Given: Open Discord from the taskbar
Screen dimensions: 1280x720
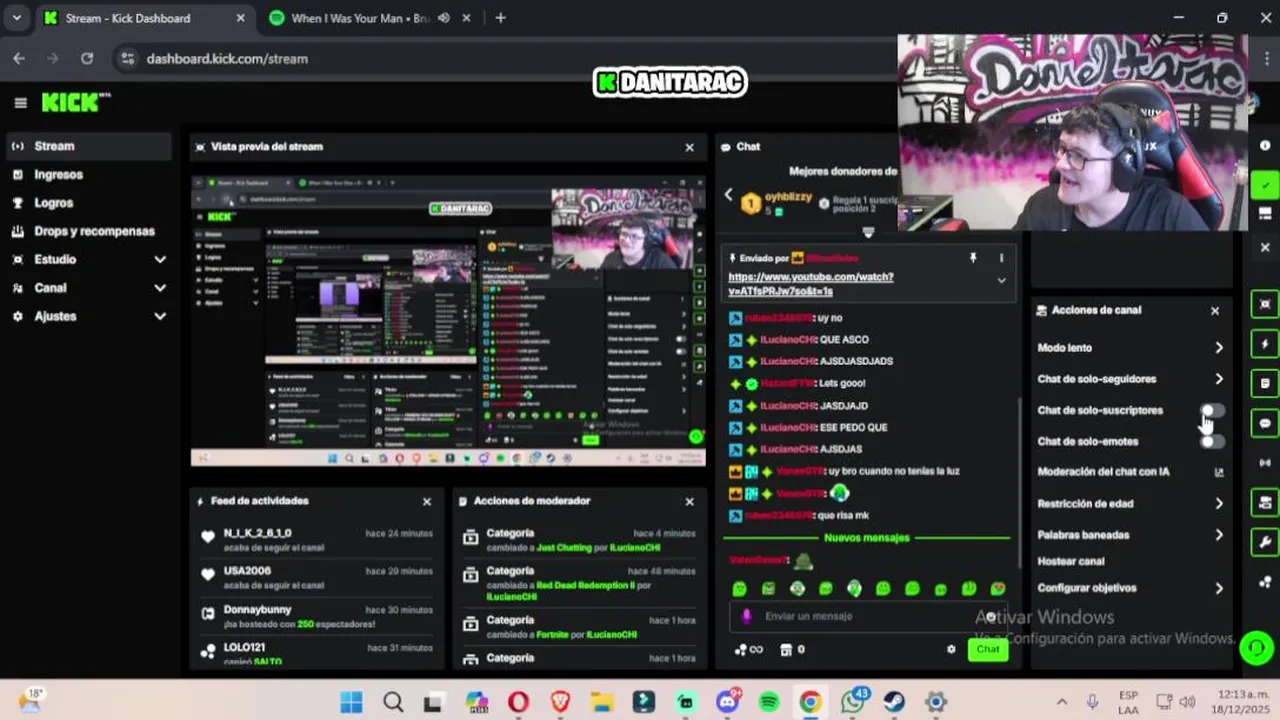Looking at the screenshot, I should tap(727, 702).
